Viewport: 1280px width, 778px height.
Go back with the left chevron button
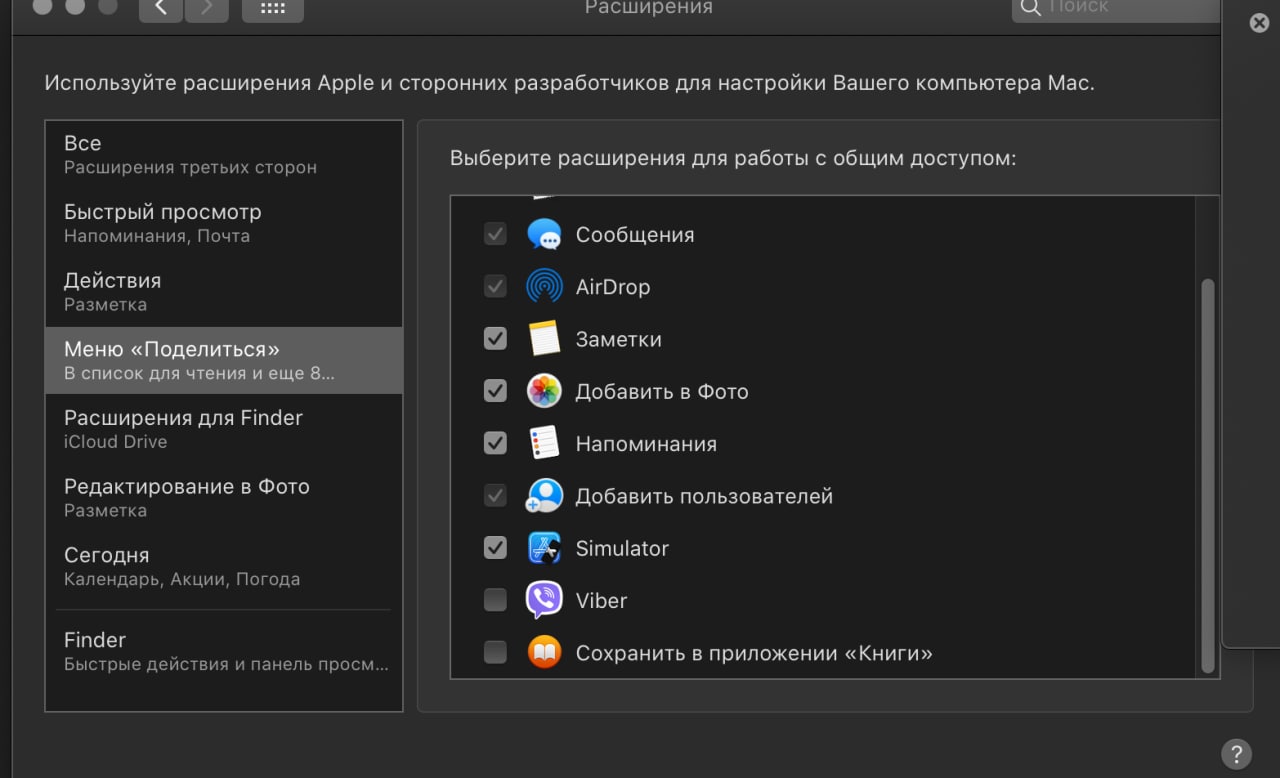pos(161,9)
